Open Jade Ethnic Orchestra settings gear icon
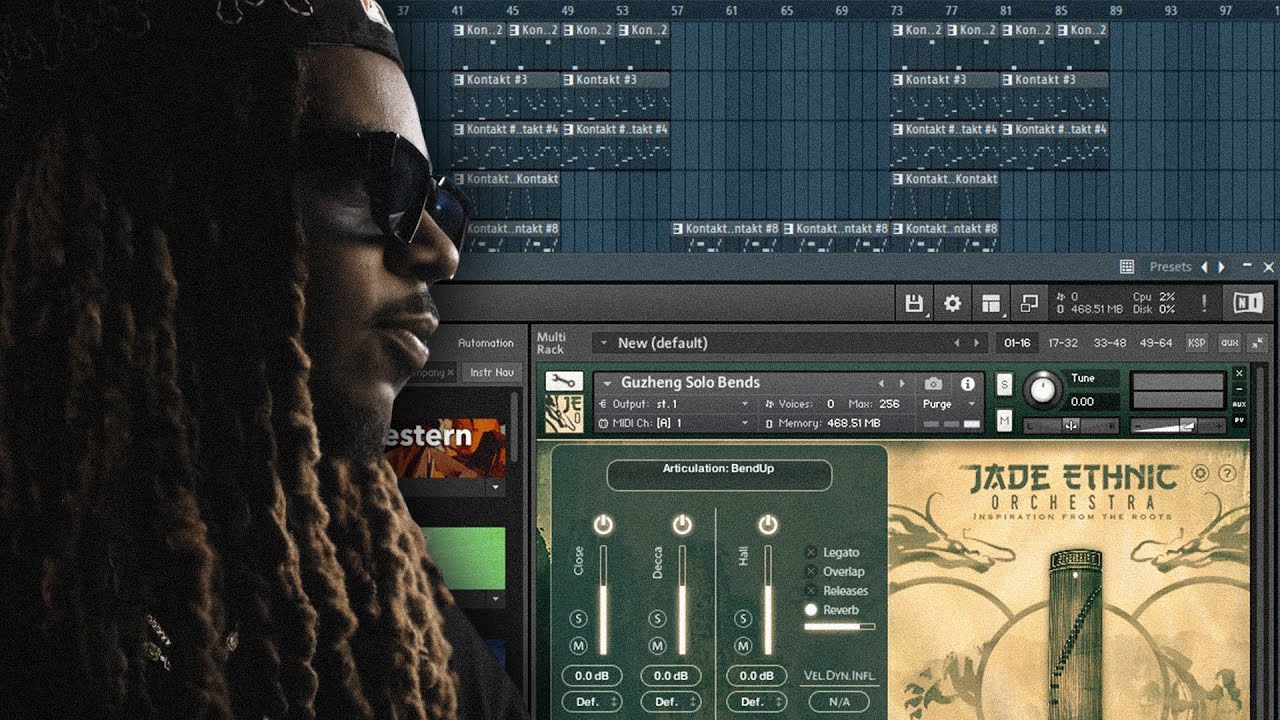Viewport: 1280px width, 720px height. (x=1200, y=473)
